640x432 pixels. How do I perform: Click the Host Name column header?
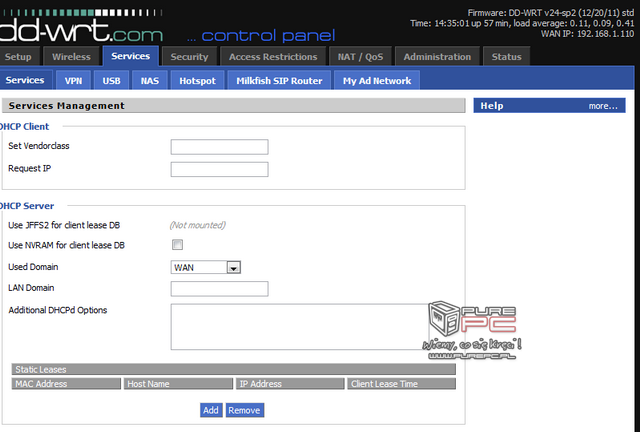coord(178,384)
